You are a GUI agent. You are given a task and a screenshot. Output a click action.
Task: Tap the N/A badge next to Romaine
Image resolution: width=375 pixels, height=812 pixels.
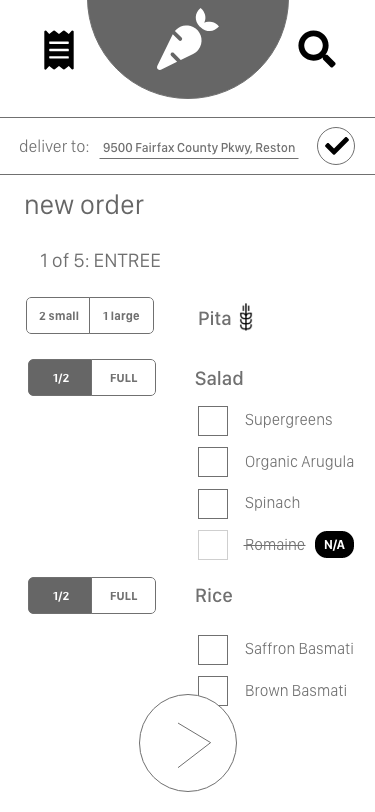pyautogui.click(x=335, y=545)
